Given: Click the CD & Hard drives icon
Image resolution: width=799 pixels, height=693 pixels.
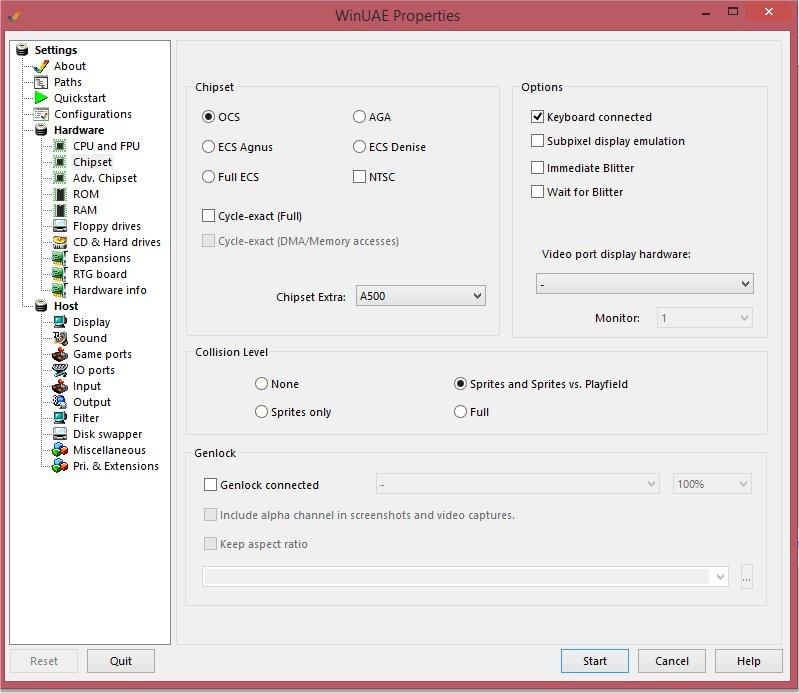Looking at the screenshot, I should (60, 242).
